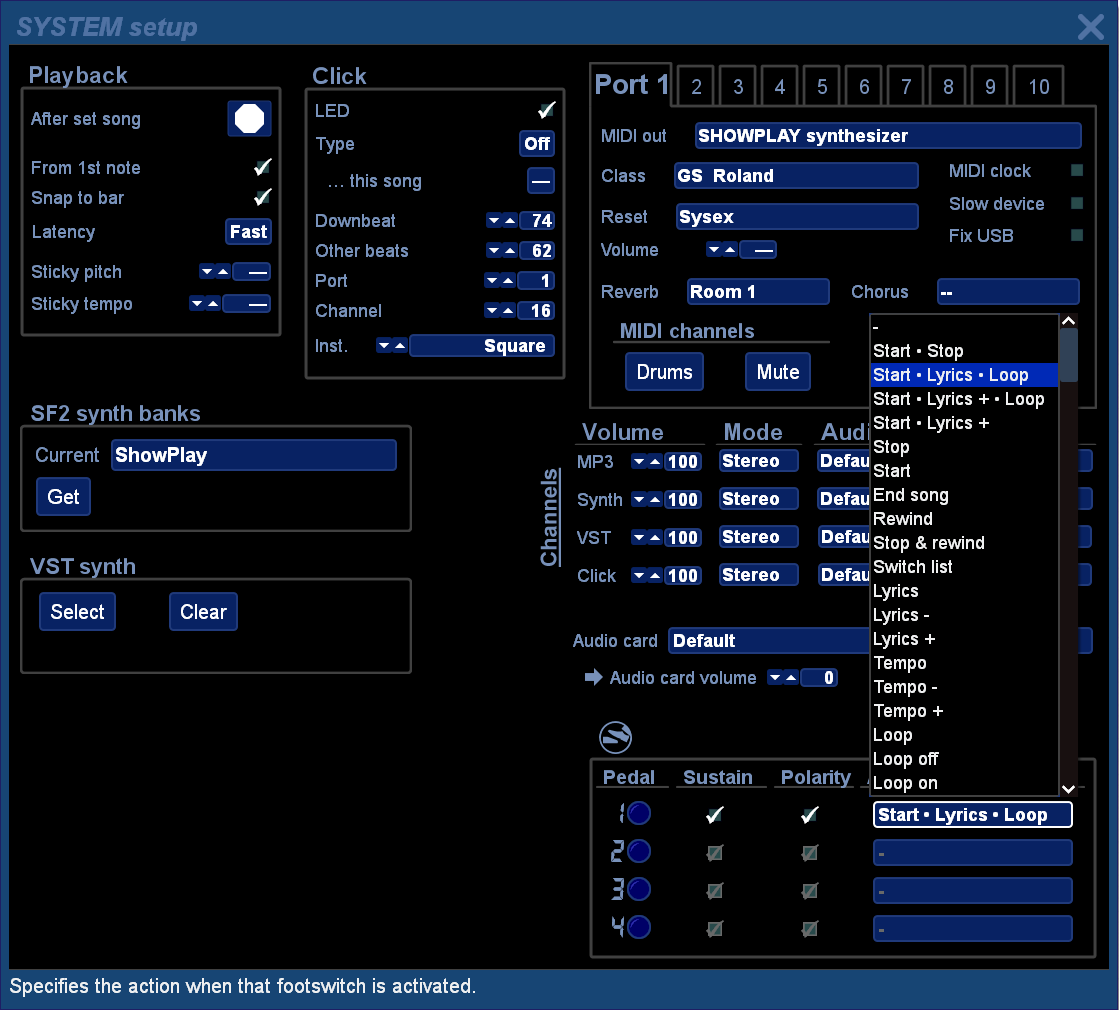This screenshot has width=1119, height=1010.
Task: Click pedal 3 round indicator
Action: pos(638,890)
